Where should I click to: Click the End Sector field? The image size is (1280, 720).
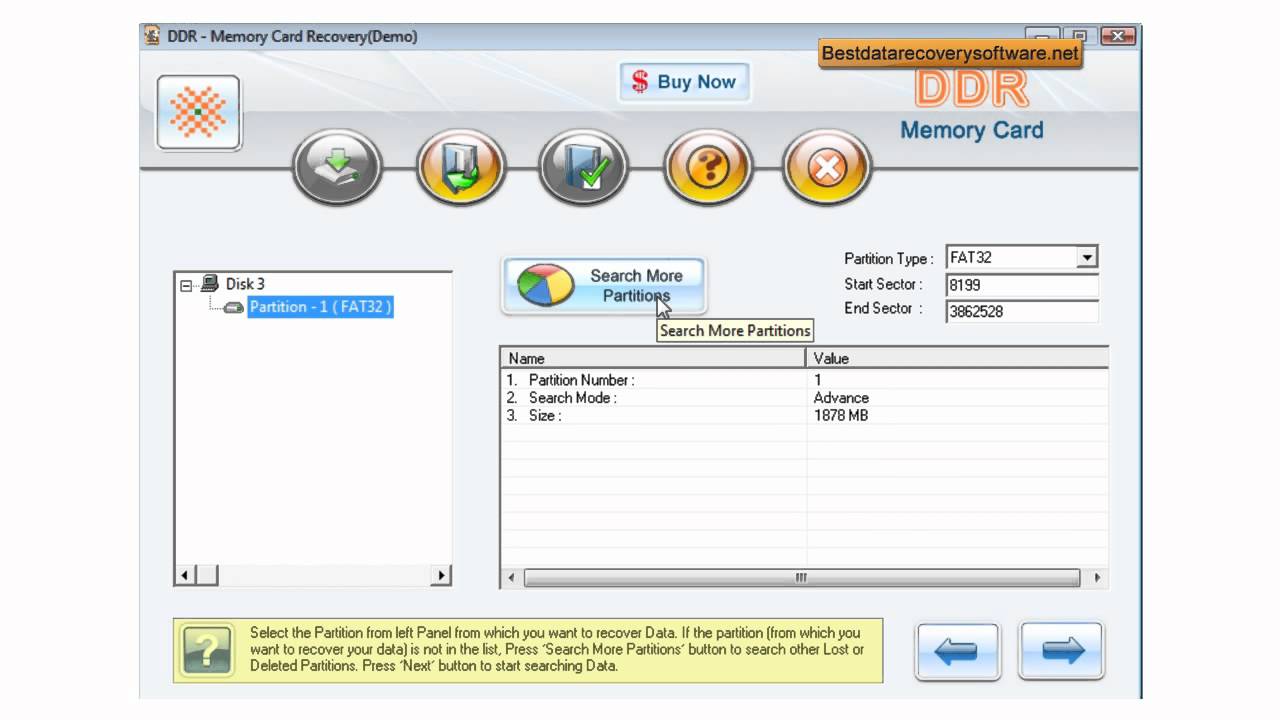(x=1022, y=311)
